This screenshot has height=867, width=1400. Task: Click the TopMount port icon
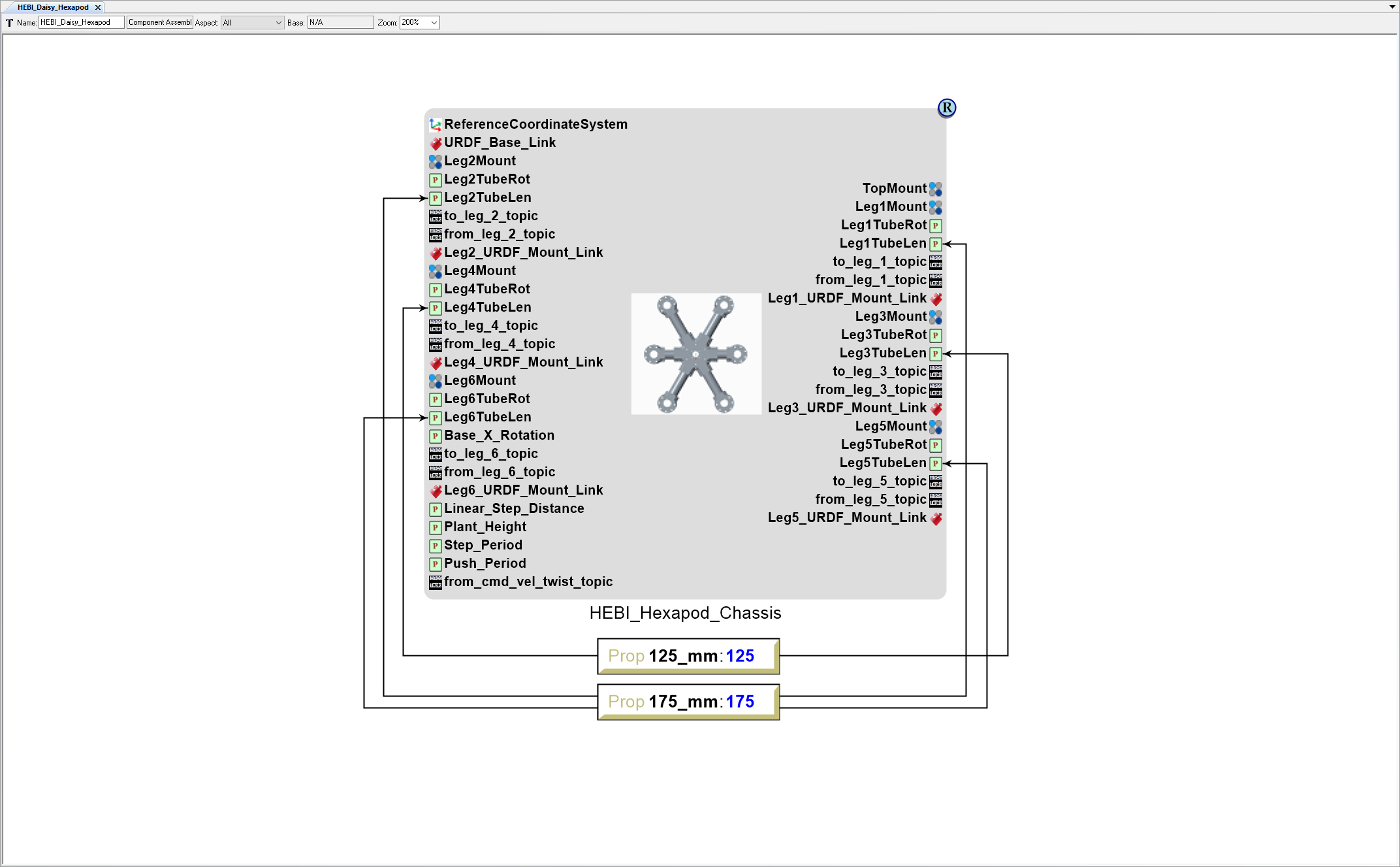[x=936, y=189]
